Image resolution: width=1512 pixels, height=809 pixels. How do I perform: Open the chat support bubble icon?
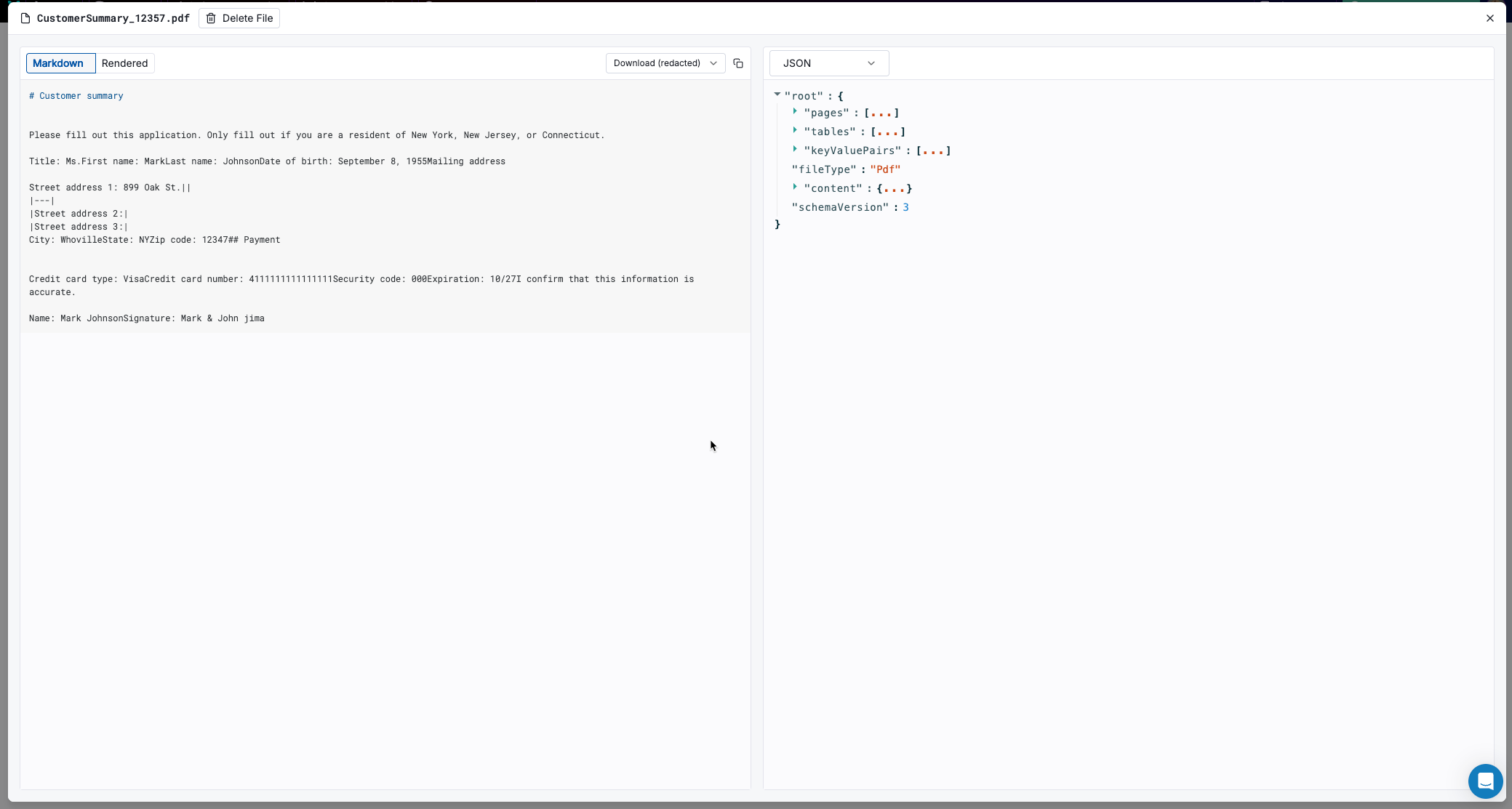1485,781
